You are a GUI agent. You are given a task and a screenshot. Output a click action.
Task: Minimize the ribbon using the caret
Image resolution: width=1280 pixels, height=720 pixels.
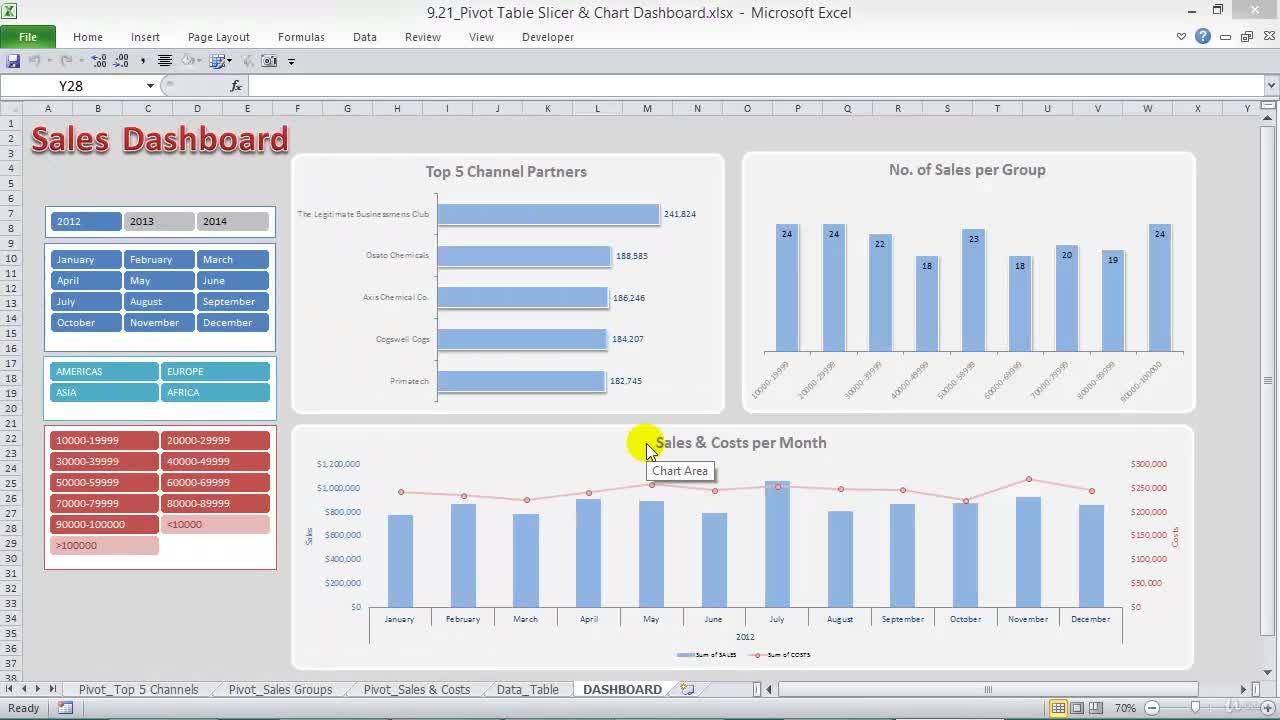pos(1181,37)
